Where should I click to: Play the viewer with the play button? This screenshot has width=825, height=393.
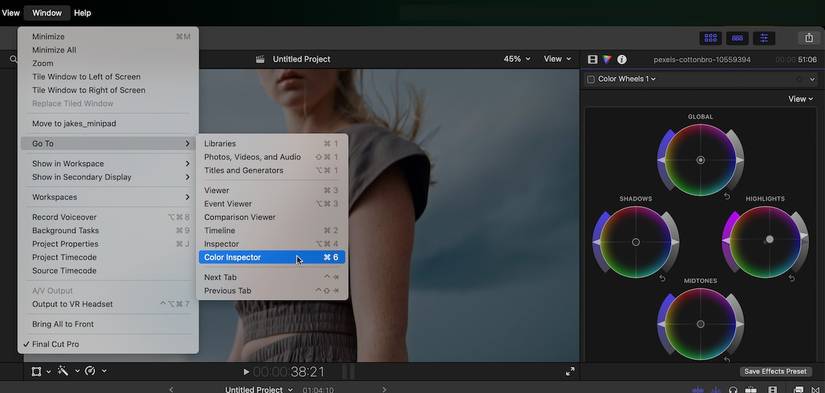(x=246, y=372)
